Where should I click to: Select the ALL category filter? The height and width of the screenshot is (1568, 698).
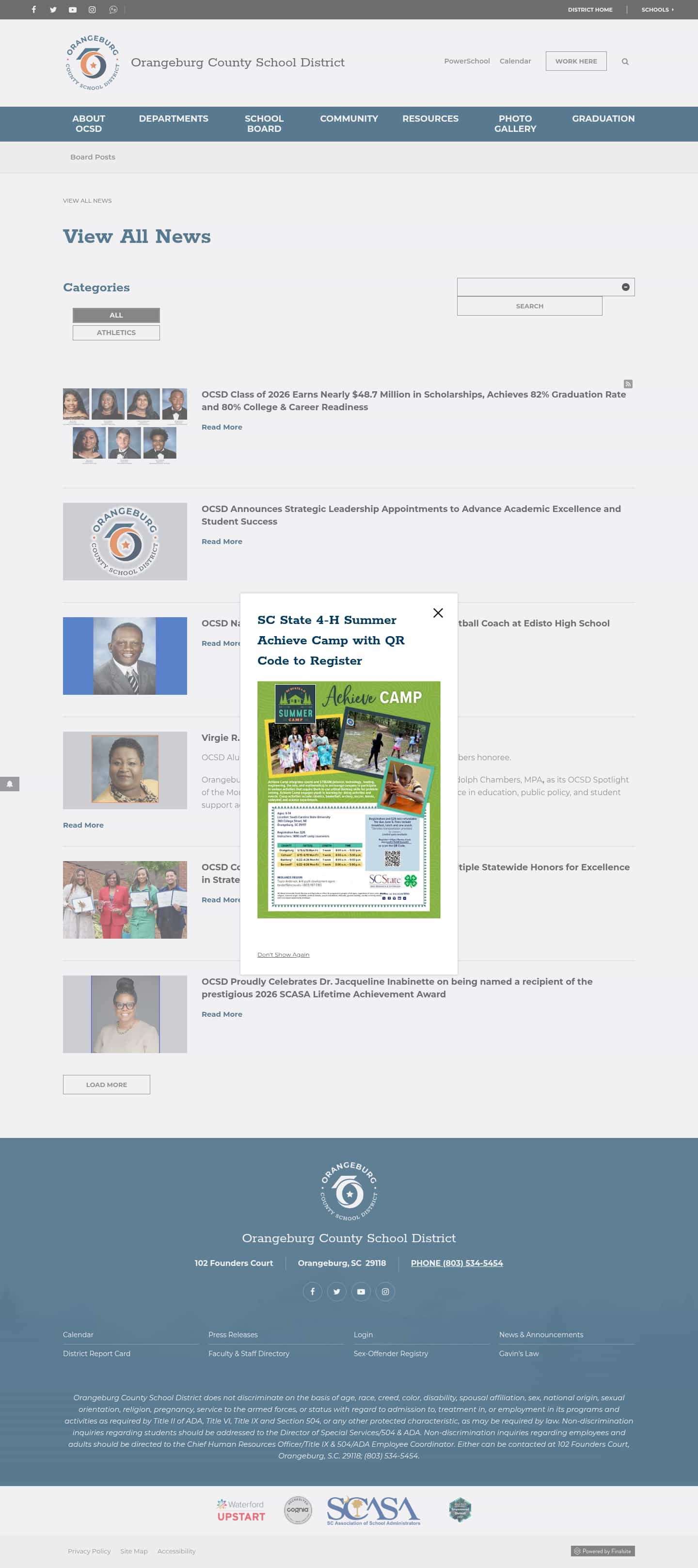(x=116, y=315)
